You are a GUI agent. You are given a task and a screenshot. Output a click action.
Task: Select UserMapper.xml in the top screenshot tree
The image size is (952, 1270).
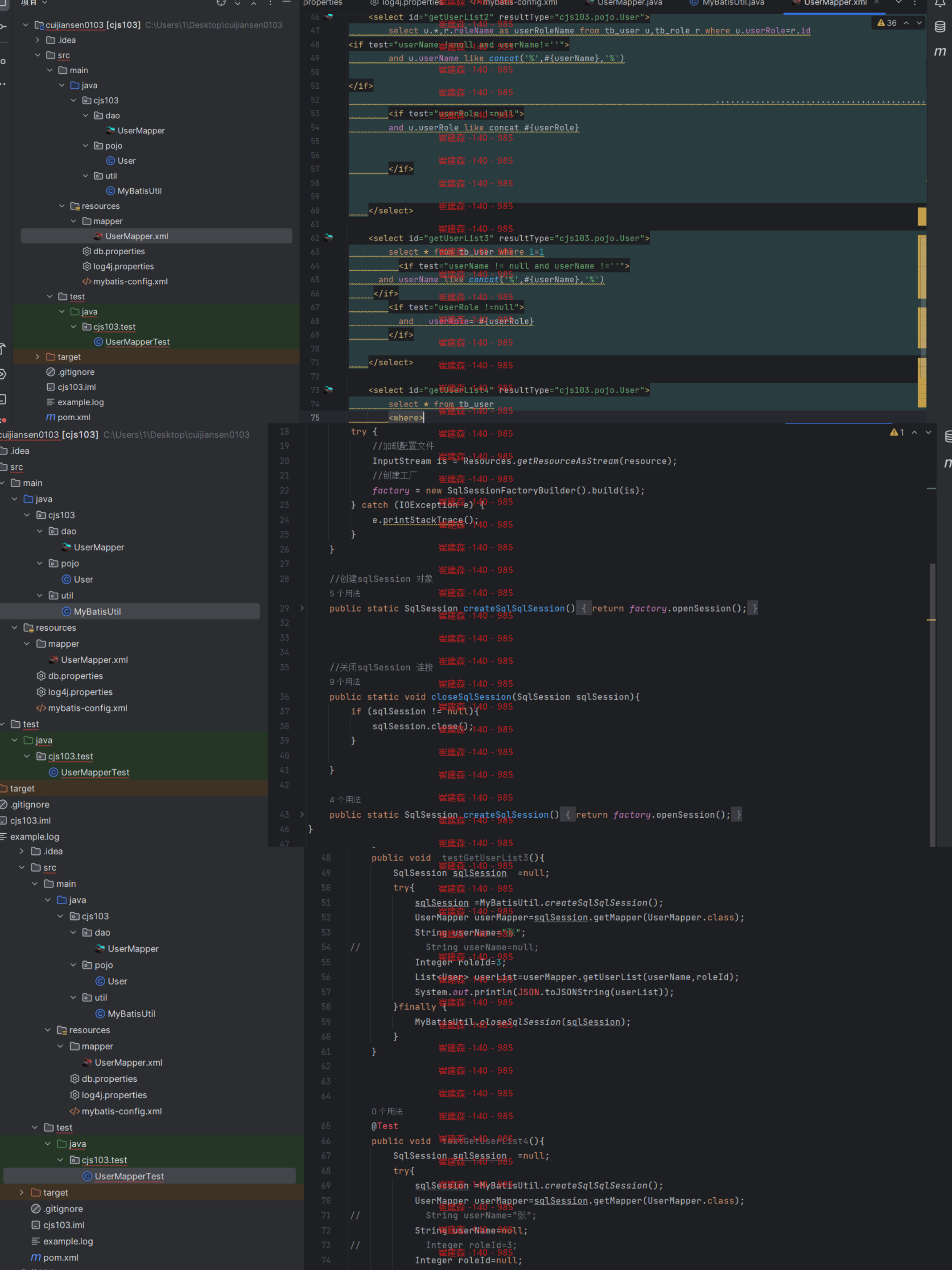tap(156, 236)
